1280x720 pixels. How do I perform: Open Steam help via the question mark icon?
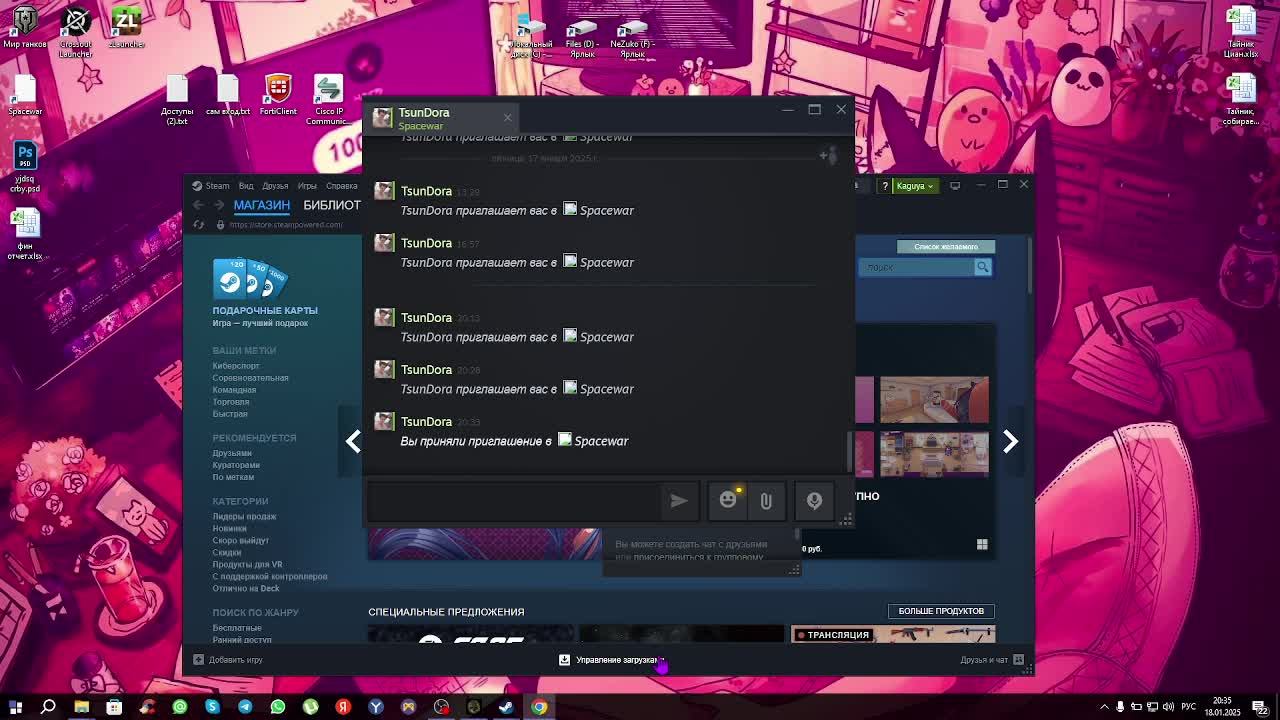coord(884,185)
